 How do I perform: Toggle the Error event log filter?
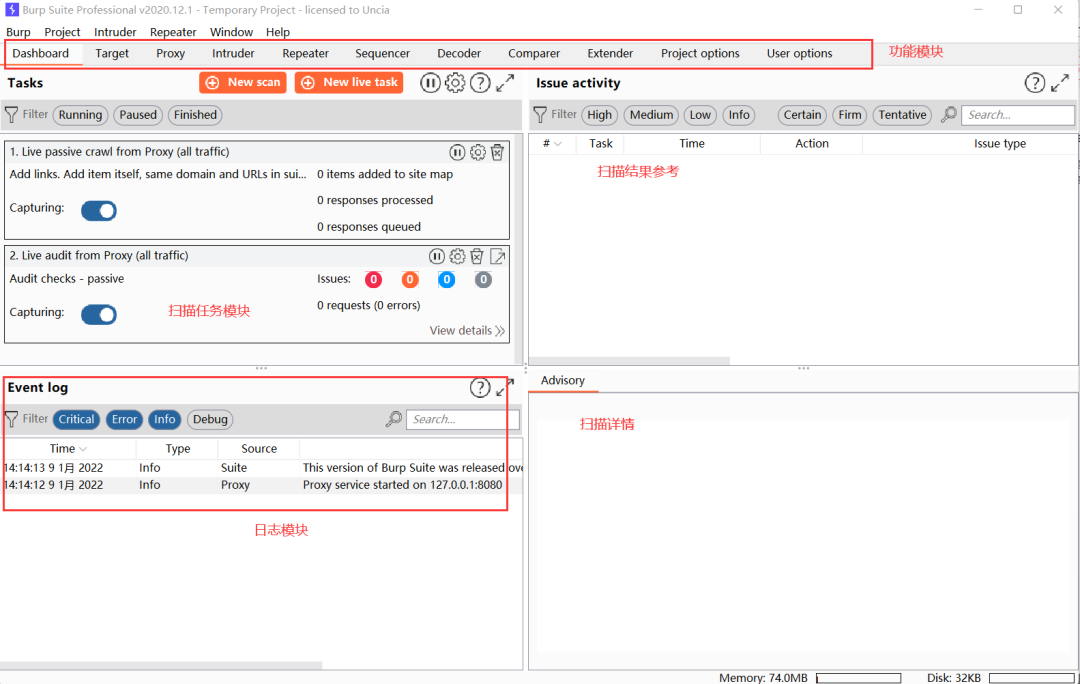(x=124, y=419)
